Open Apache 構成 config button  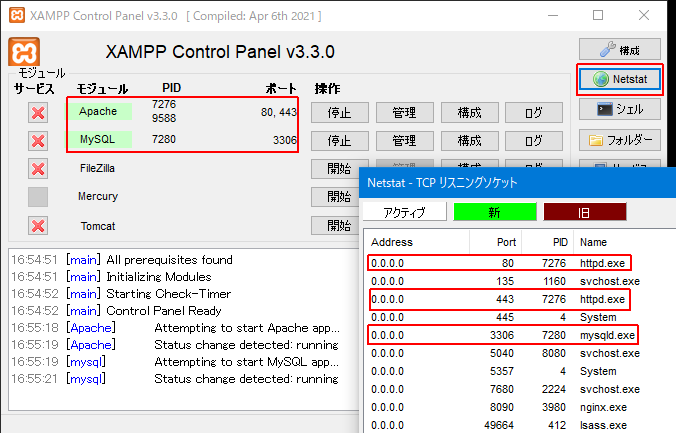(469, 113)
